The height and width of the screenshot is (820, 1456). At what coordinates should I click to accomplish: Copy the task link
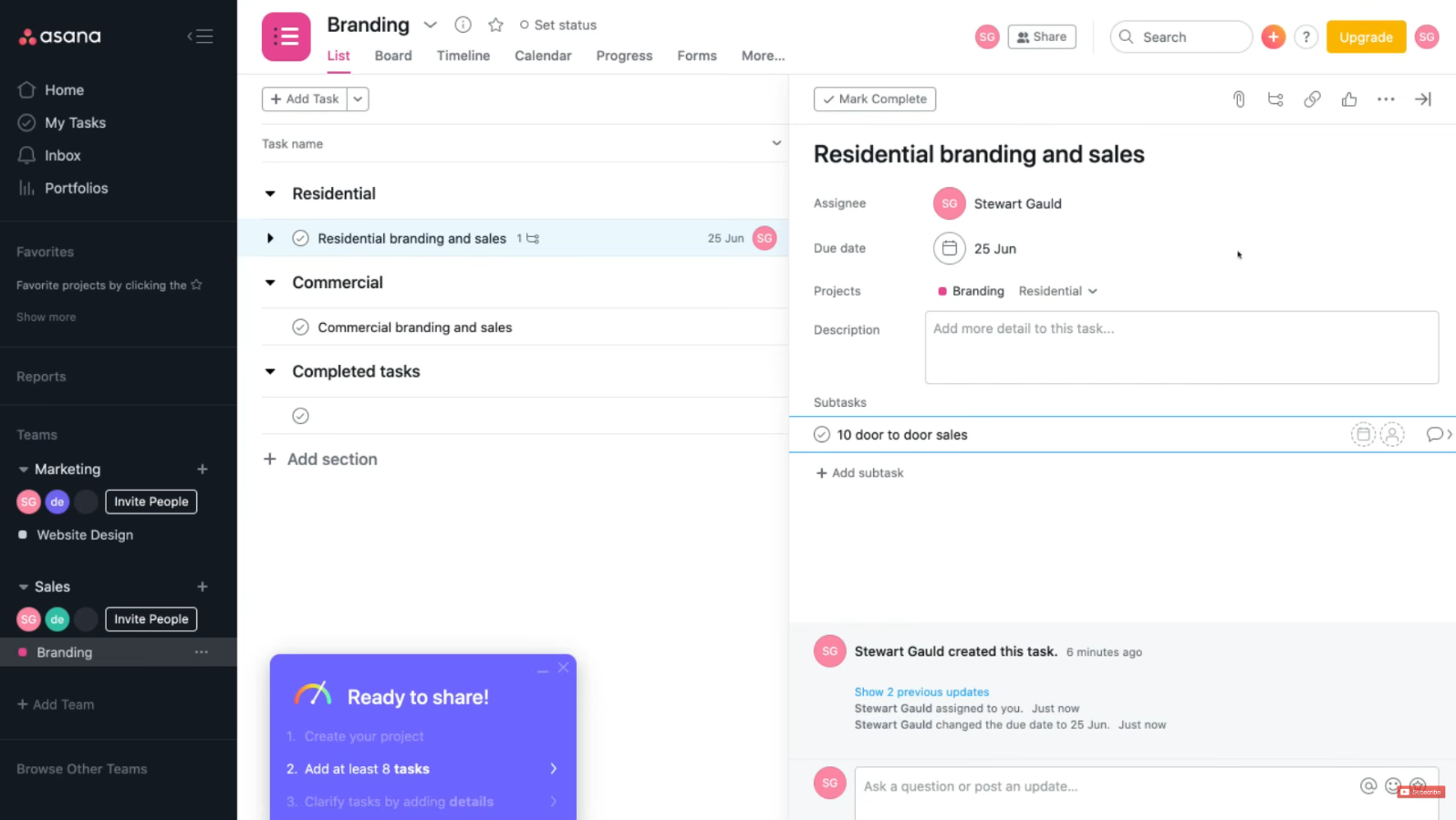click(1311, 99)
